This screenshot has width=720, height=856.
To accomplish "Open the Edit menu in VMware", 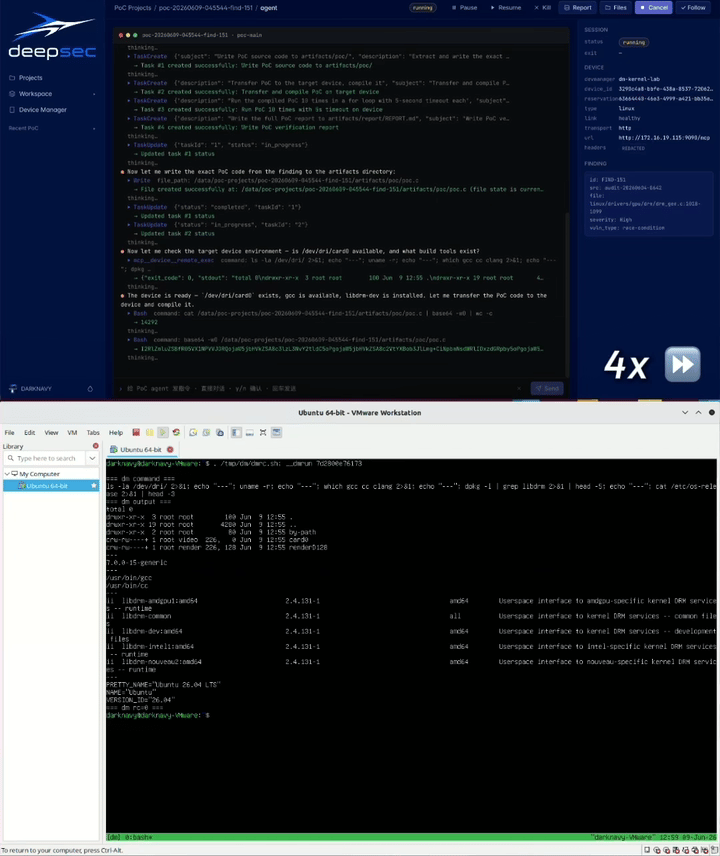I will pyautogui.click(x=29, y=432).
